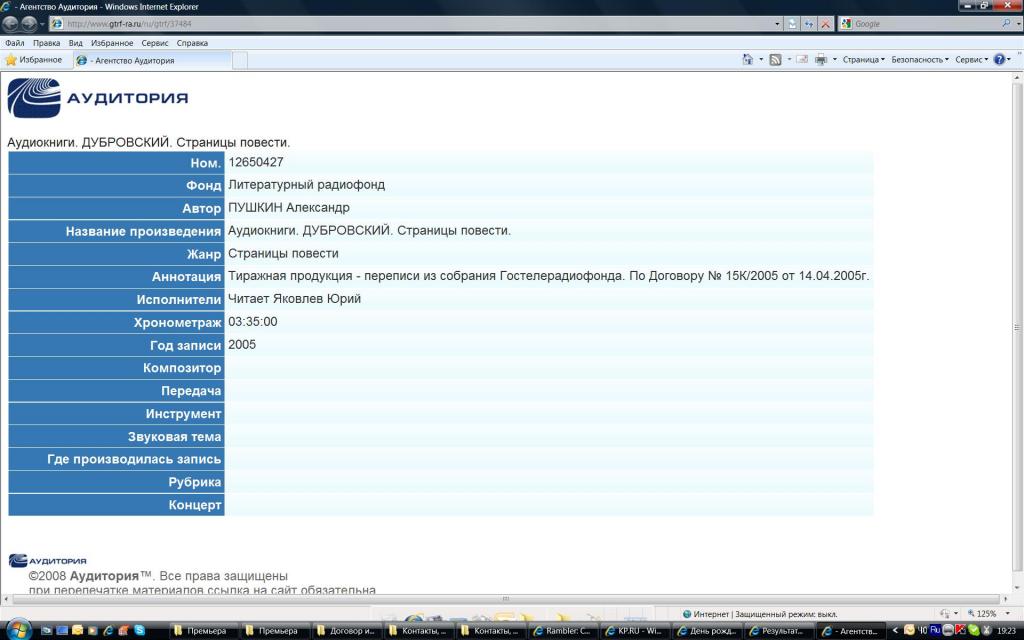
Task: Click the browser Forward arrow button
Action: coord(30,24)
